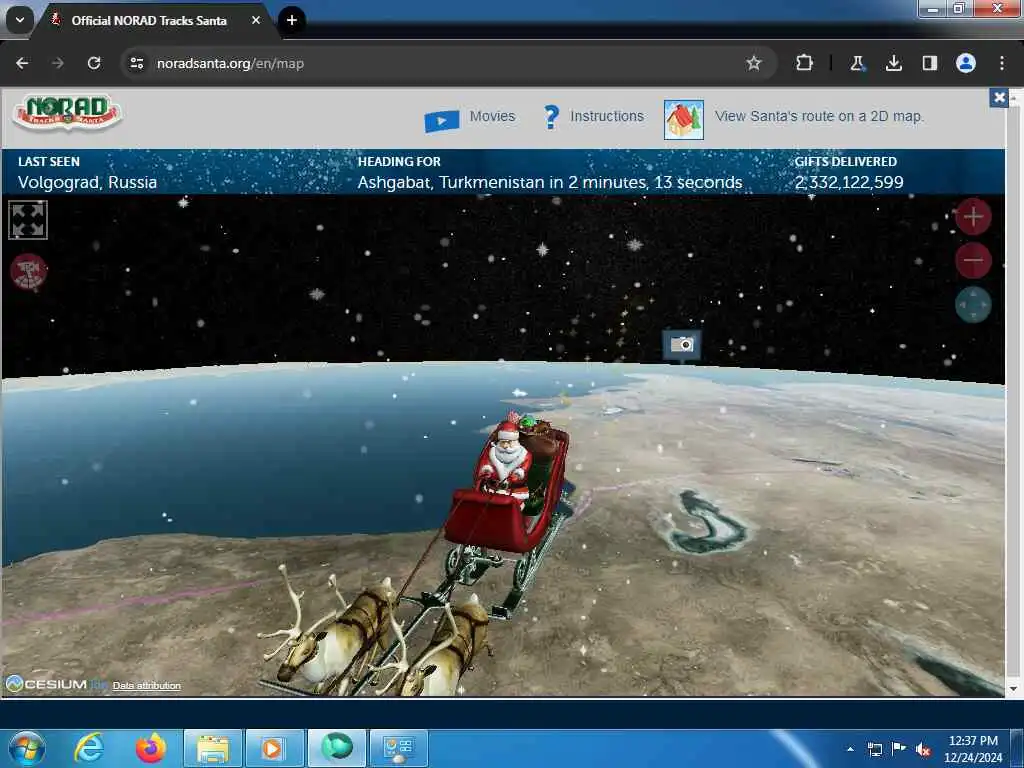The width and height of the screenshot is (1024, 768).
Task: Toggle the browser side panel
Action: (929, 63)
